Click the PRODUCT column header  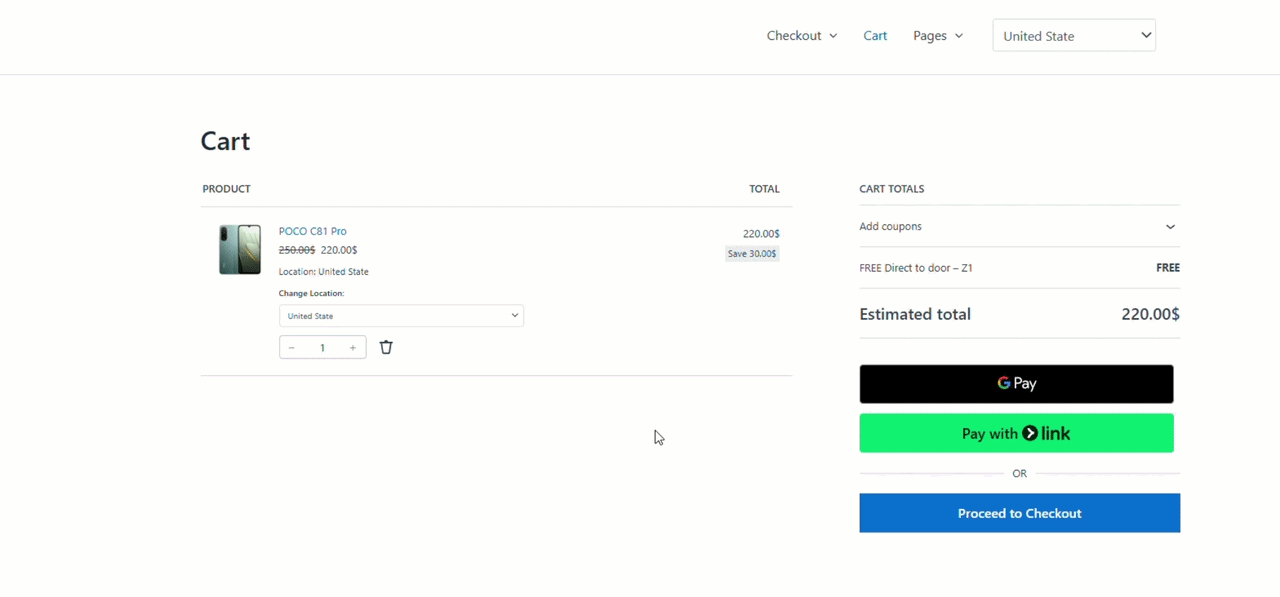coord(226,189)
